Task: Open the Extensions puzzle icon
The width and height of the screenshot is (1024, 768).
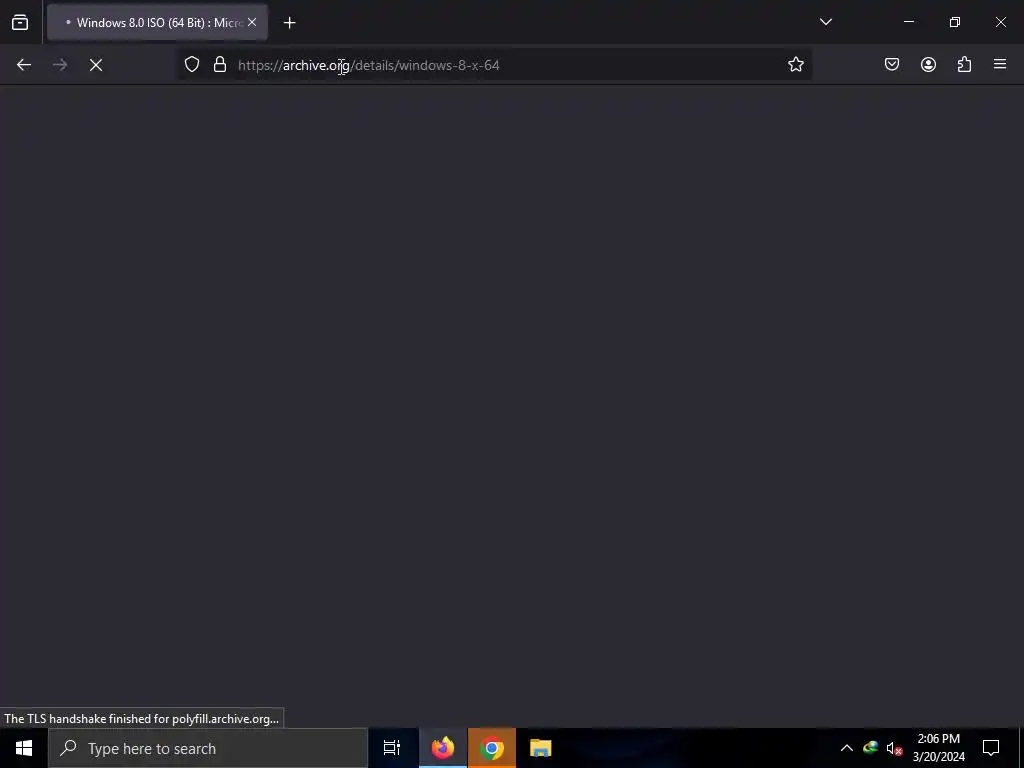Action: pos(964,65)
